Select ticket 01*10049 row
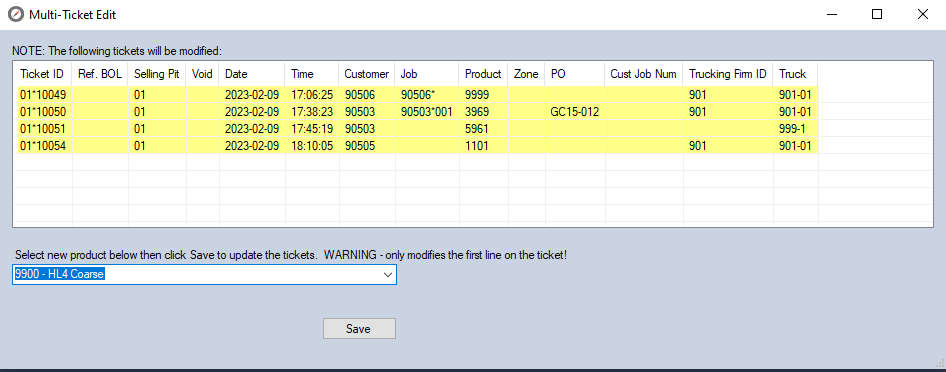The height and width of the screenshot is (372, 946). [x=416, y=95]
